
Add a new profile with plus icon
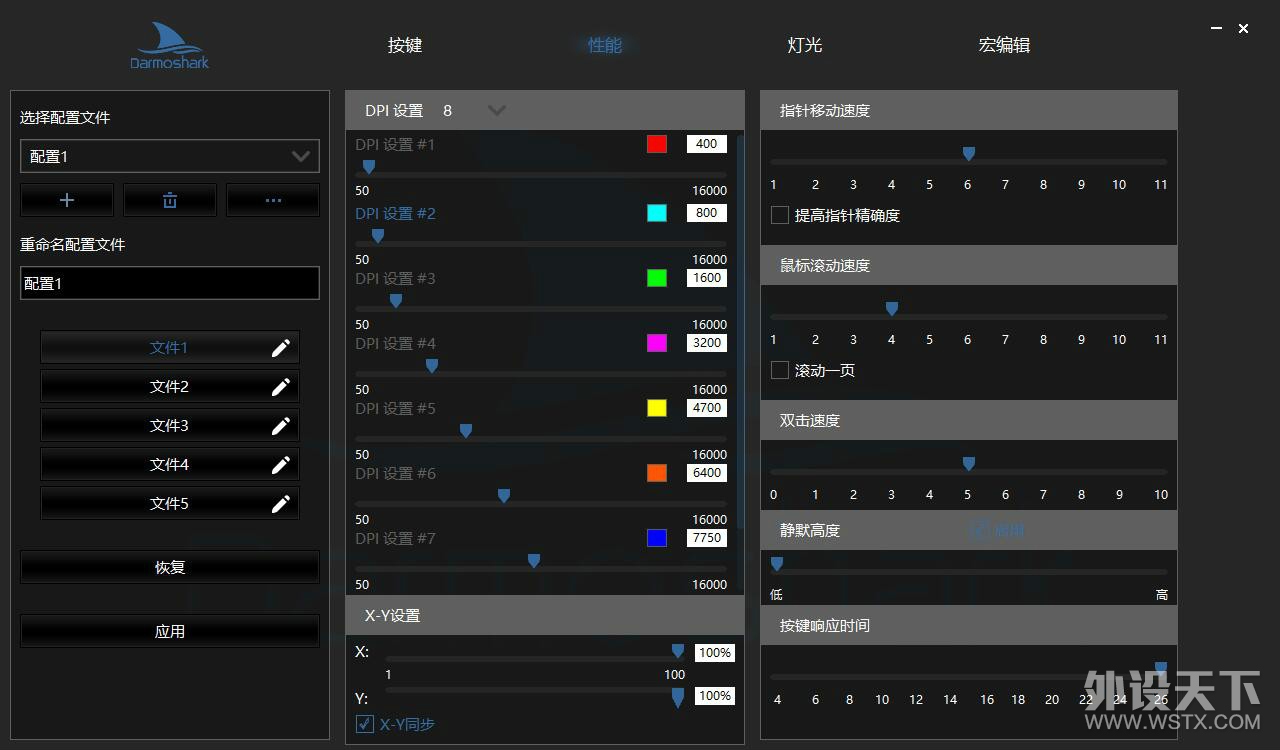(67, 200)
